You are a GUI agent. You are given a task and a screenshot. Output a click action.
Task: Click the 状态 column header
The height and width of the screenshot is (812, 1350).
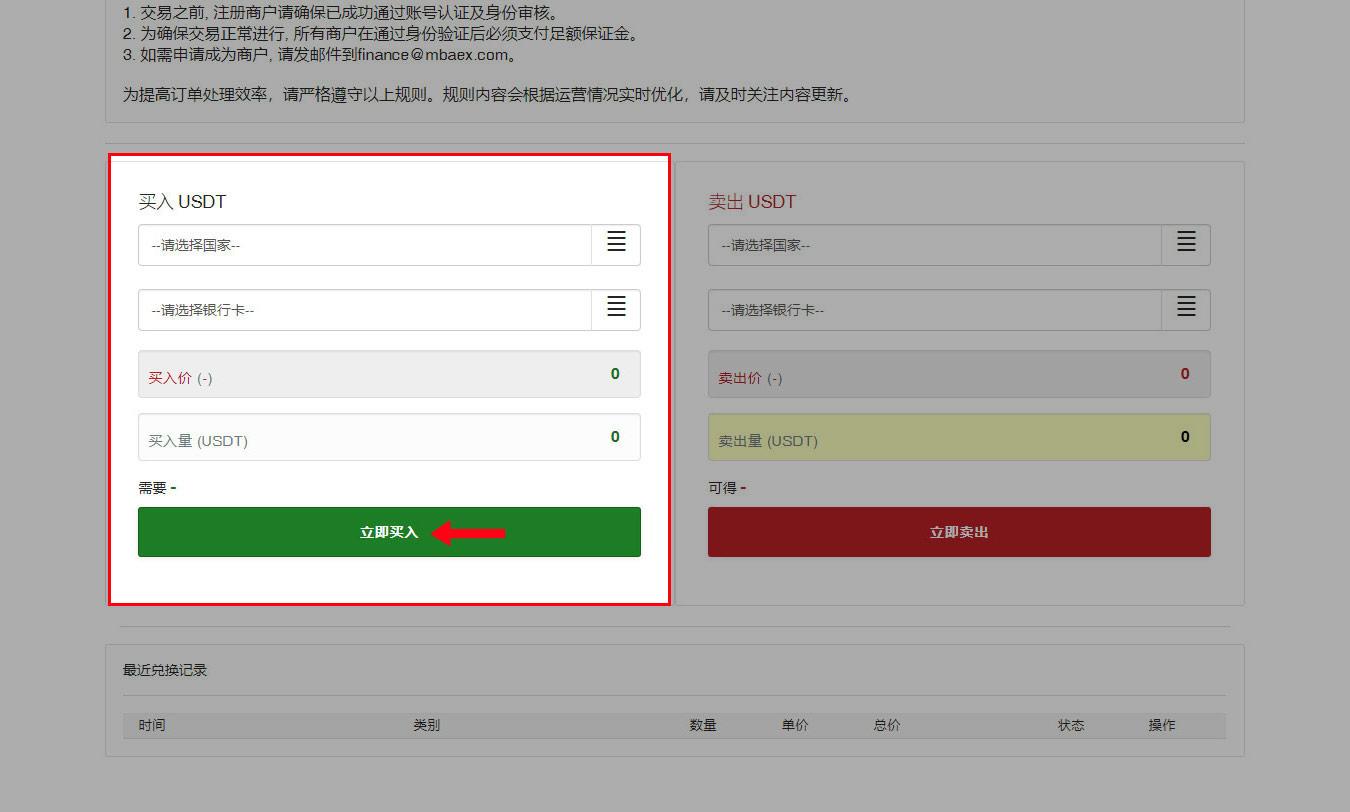click(x=1071, y=725)
